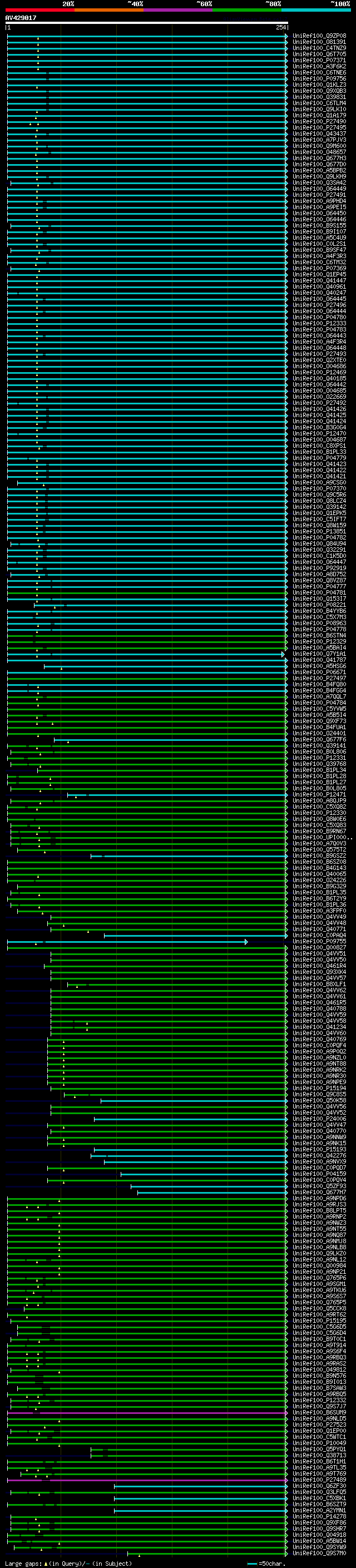Image resolution: width=356 pixels, height=1568 pixels.
Task: Click the end position 254 on the ruler
Action: [280, 27]
